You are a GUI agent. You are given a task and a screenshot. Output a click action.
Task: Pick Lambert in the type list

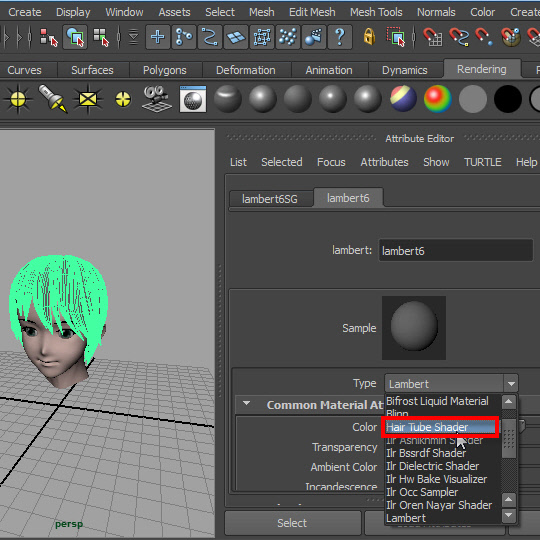406,518
